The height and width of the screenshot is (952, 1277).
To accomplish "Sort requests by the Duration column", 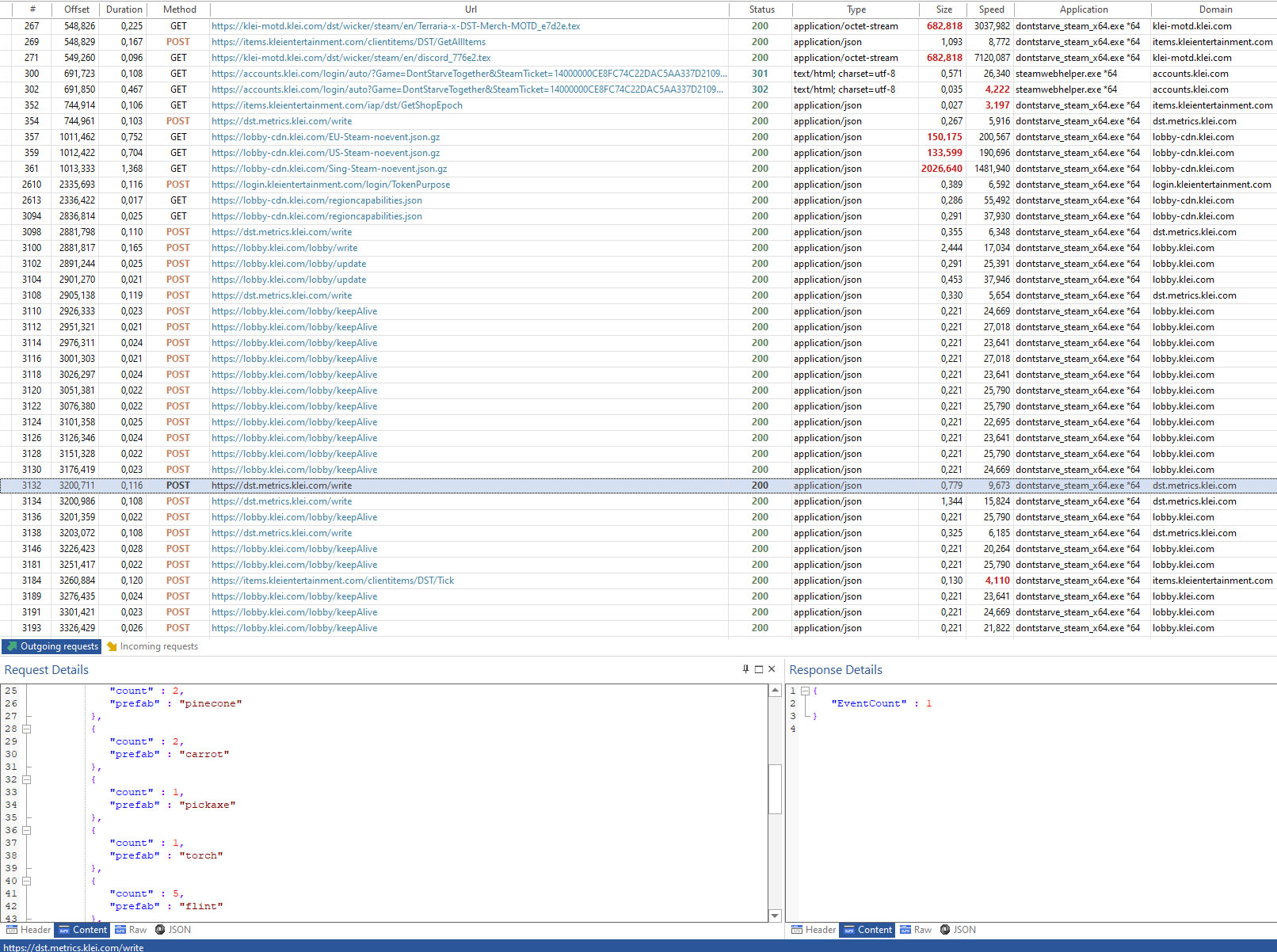I will tap(124, 10).
